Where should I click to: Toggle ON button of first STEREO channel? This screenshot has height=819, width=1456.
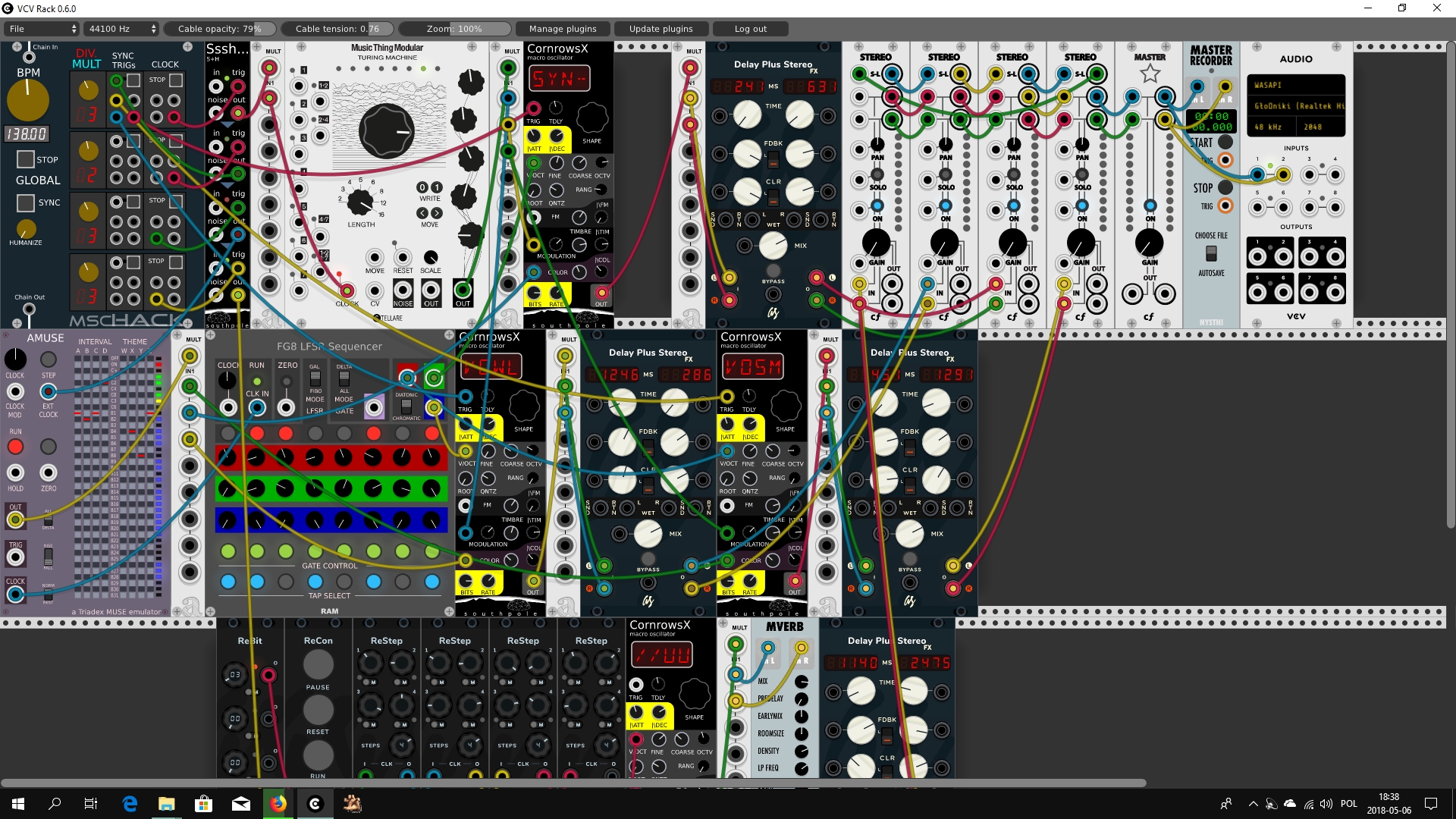click(877, 206)
